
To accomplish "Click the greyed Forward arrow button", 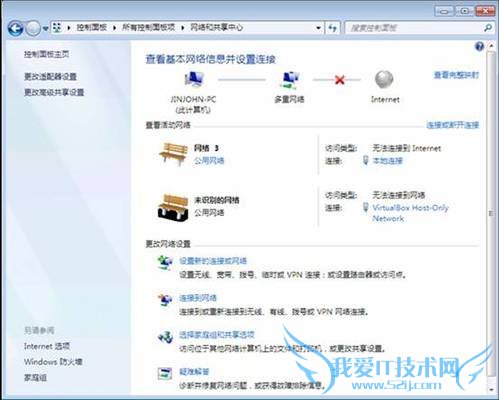I will tap(33, 28).
